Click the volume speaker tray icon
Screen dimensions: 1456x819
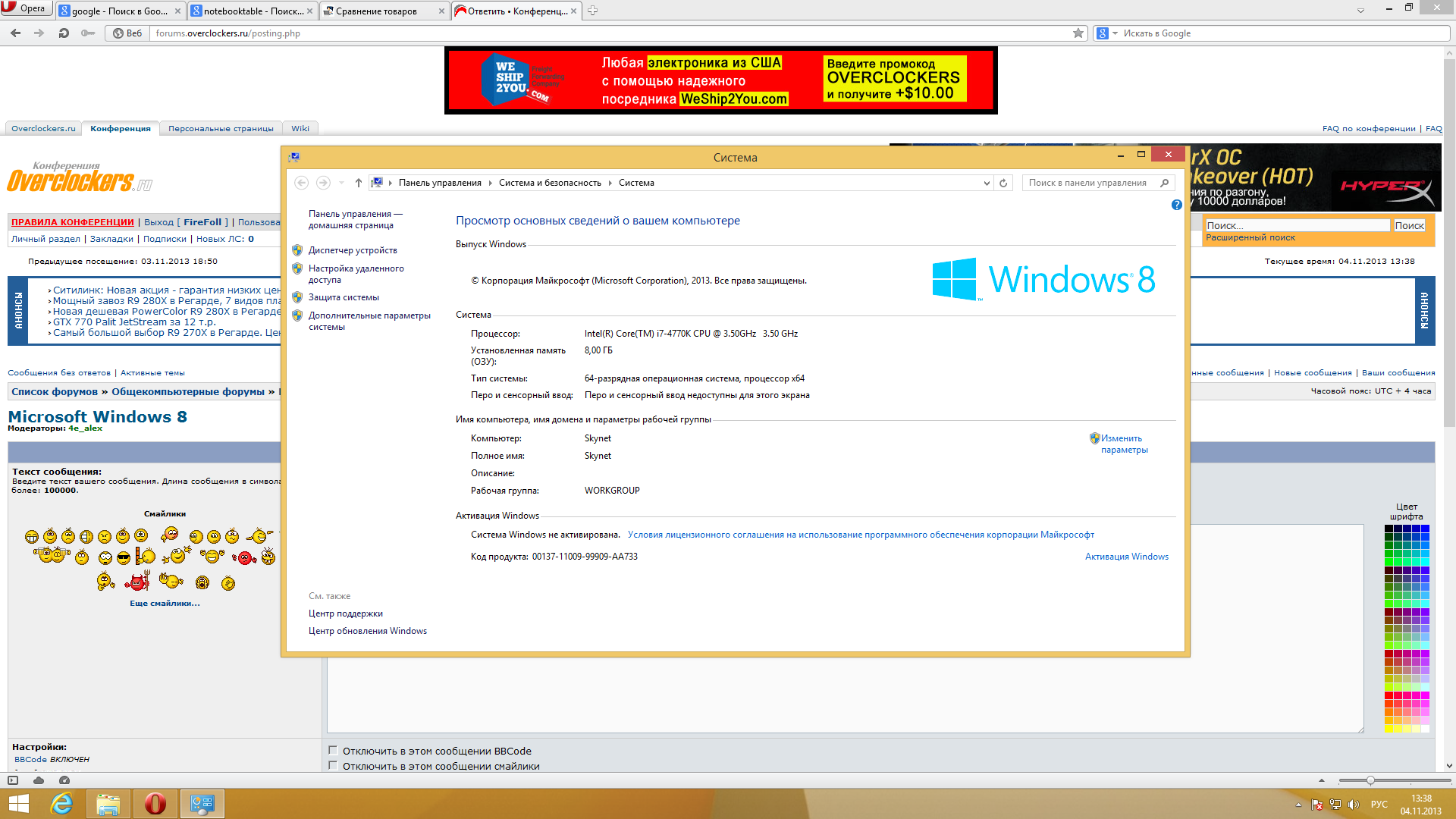coord(1353,805)
